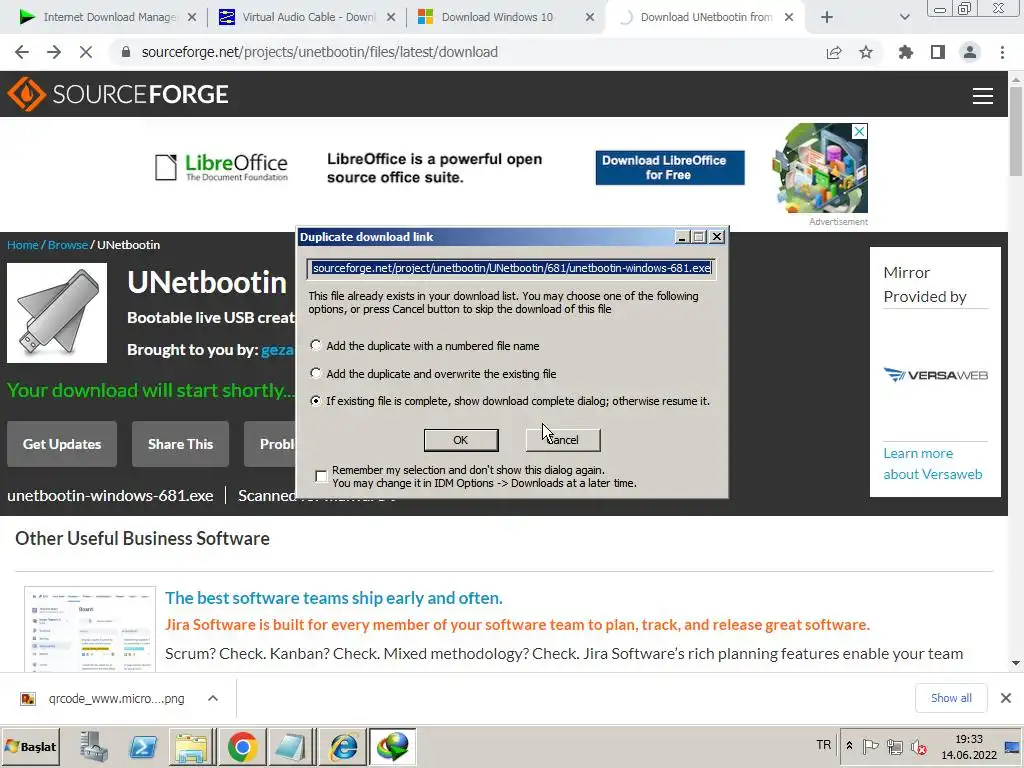This screenshot has height=768, width=1024.
Task: Close the LibreOffice advertisement X
Action: 860,131
